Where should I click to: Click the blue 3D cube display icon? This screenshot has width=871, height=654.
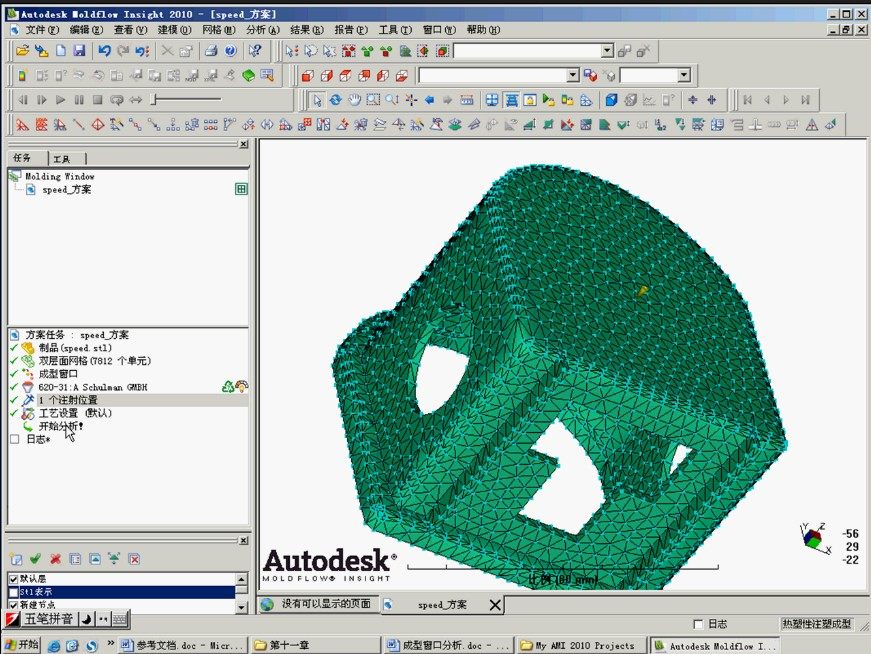click(x=612, y=99)
